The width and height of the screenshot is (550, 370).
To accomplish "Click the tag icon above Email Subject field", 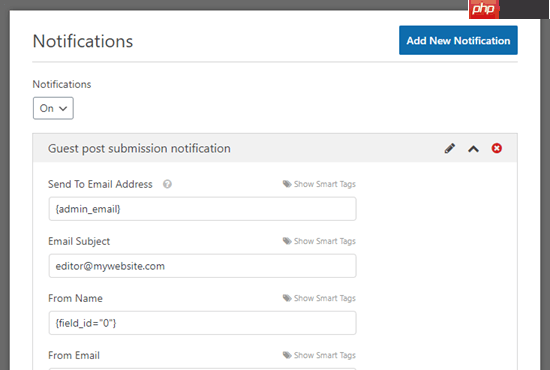I will (x=287, y=241).
